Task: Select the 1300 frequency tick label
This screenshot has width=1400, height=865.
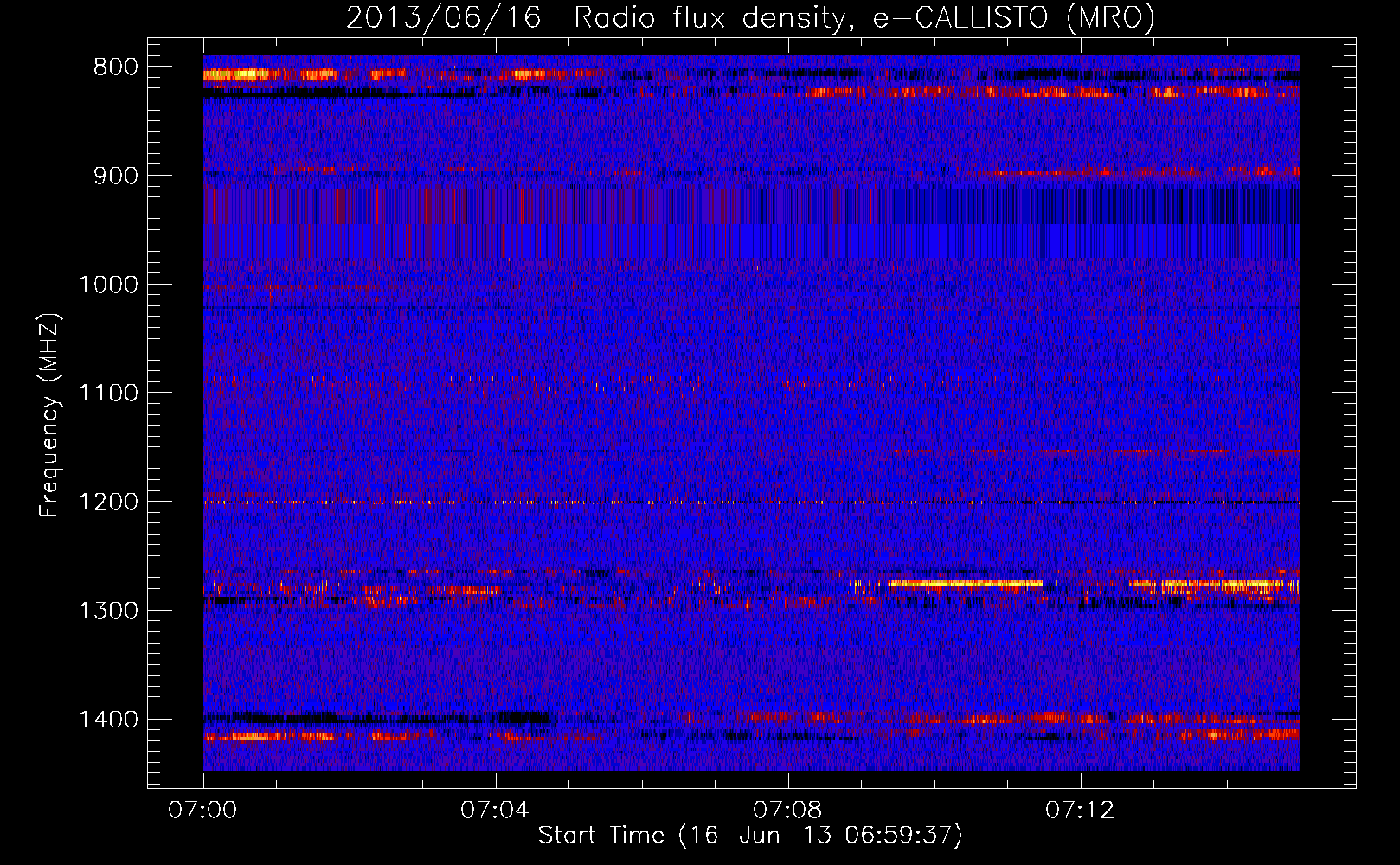Action: [x=108, y=611]
